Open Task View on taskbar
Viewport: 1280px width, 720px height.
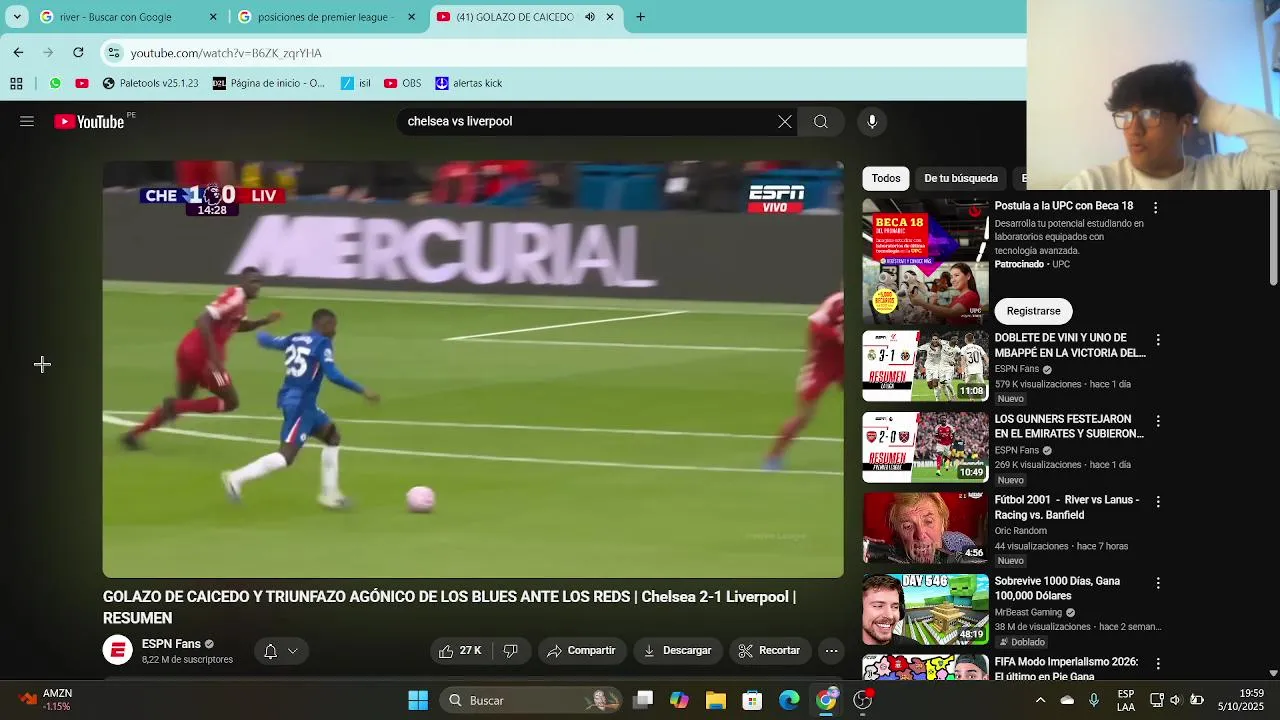pyautogui.click(x=643, y=700)
